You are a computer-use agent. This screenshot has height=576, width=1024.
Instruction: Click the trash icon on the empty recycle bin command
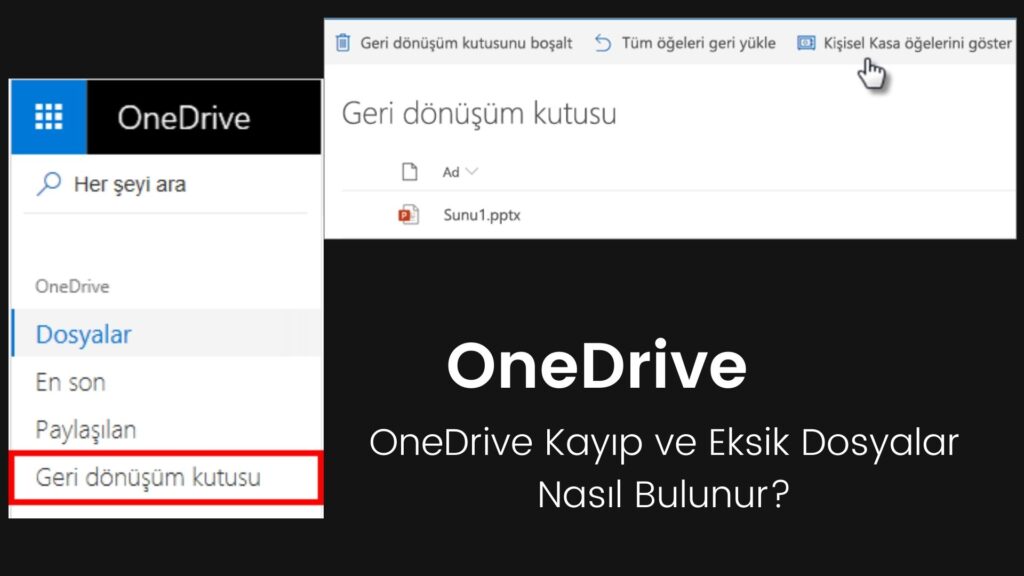click(340, 43)
